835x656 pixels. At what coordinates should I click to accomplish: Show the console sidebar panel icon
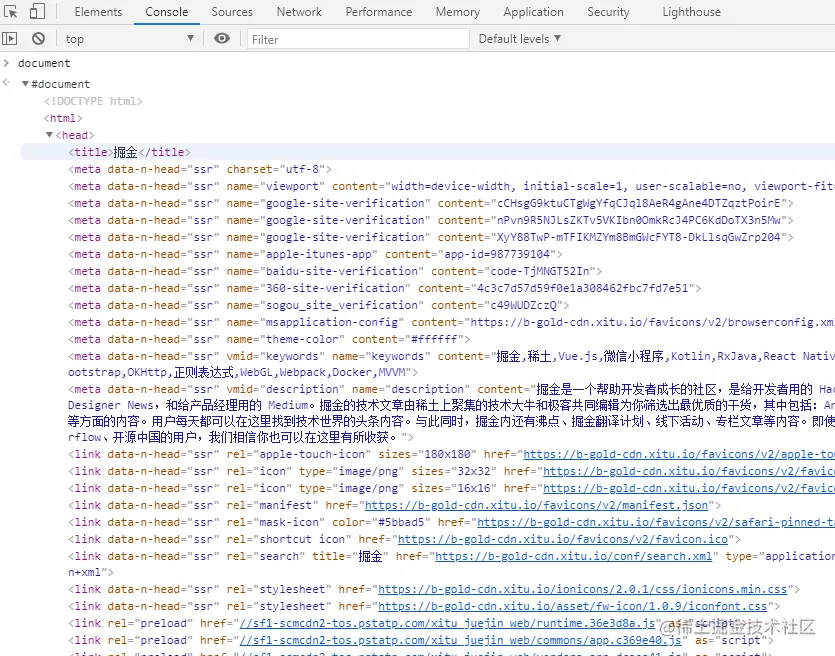pos(10,38)
